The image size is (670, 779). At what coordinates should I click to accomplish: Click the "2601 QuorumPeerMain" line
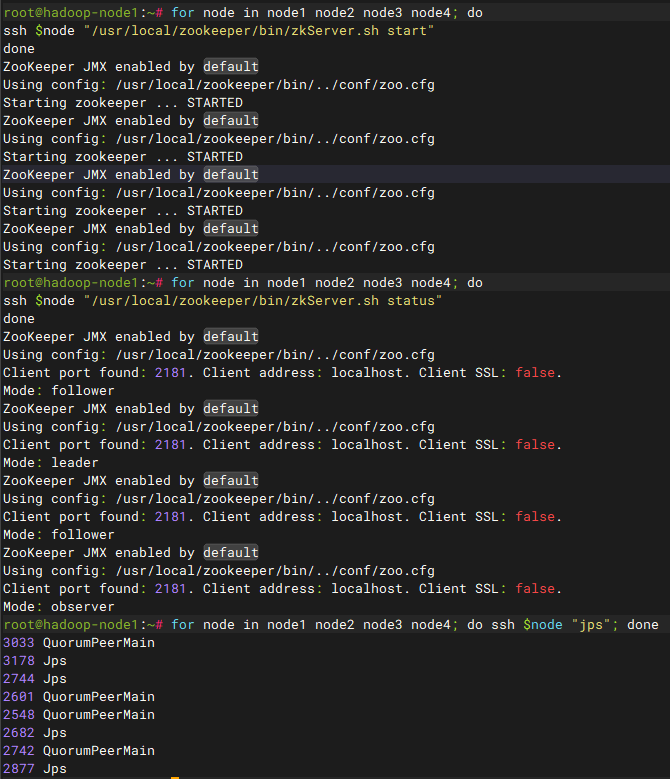79,697
